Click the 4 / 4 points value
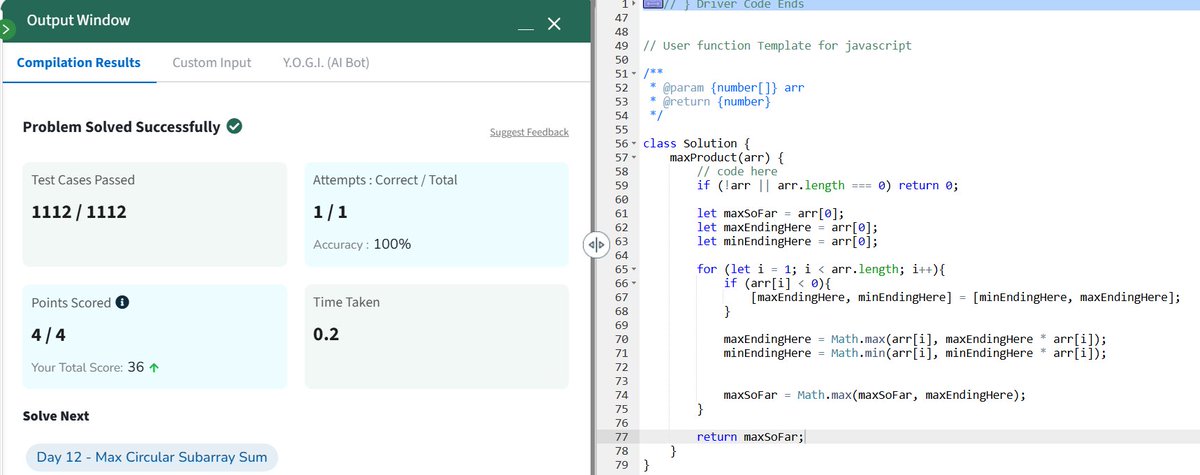 point(50,334)
